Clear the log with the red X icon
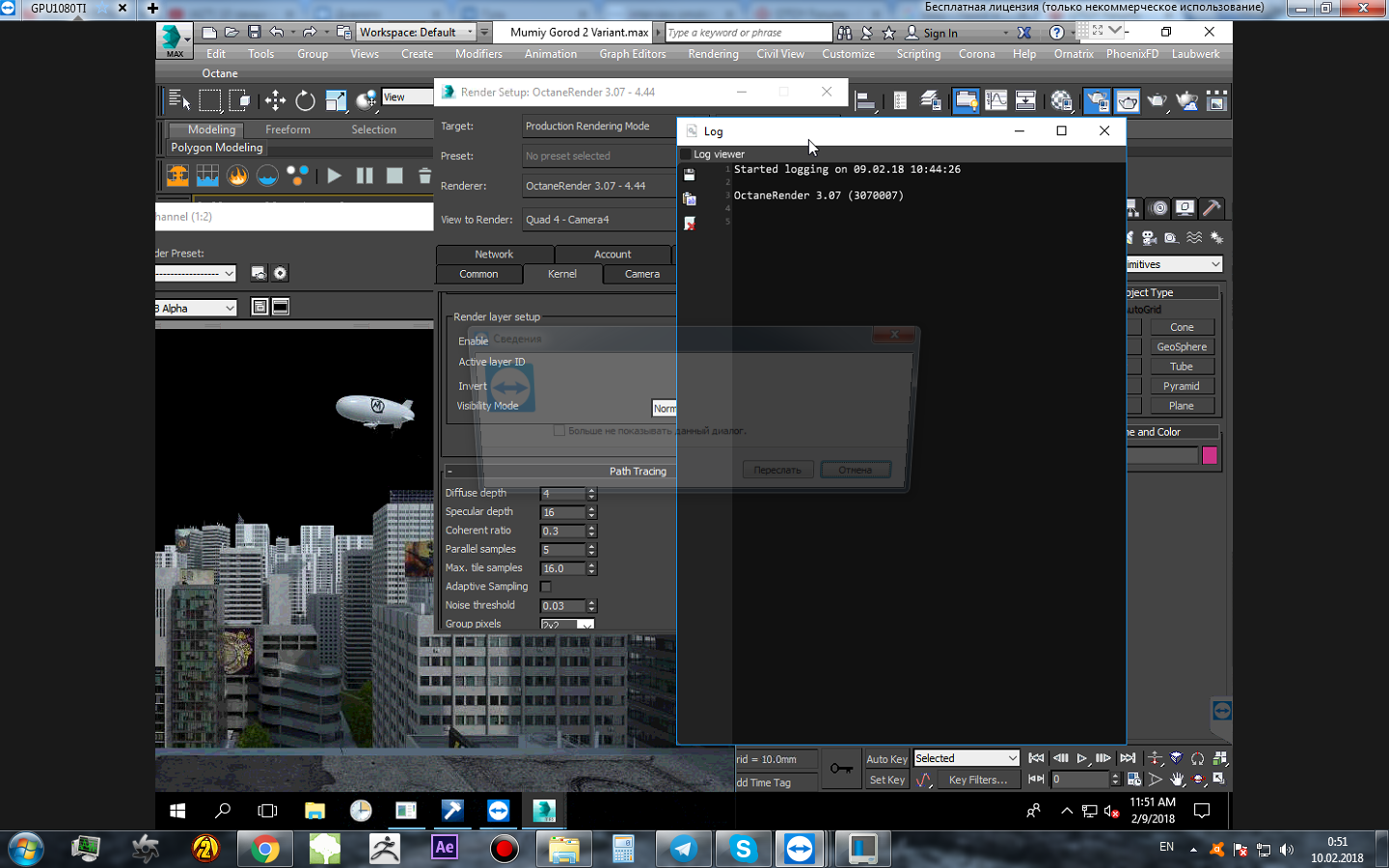This screenshot has height=868, width=1389. (x=690, y=223)
